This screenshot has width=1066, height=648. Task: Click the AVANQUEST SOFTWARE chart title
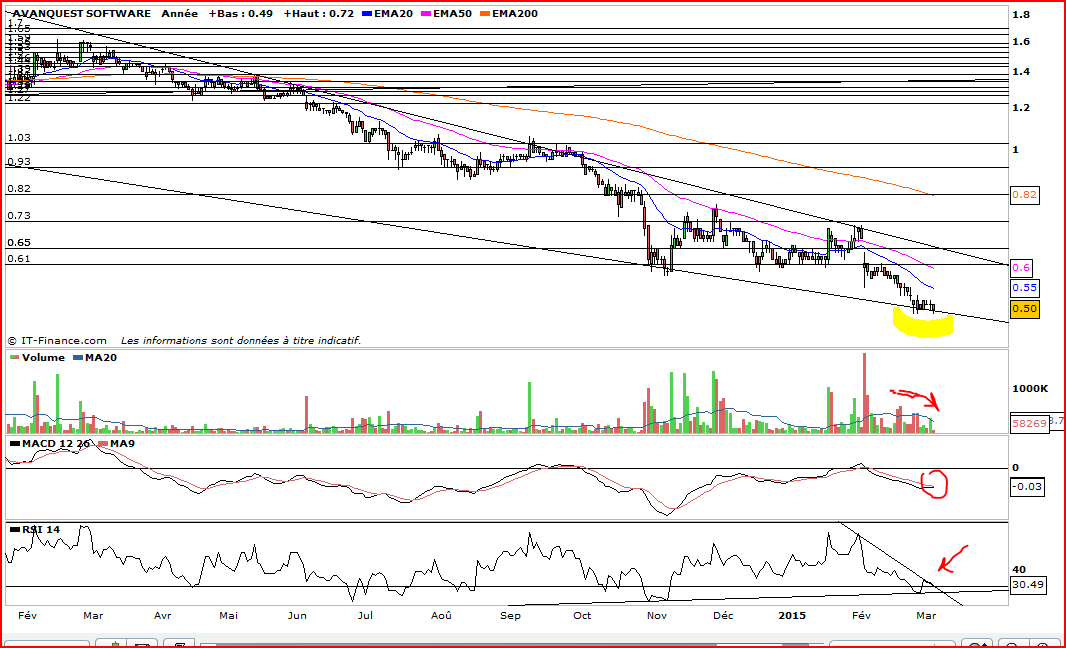tap(82, 14)
